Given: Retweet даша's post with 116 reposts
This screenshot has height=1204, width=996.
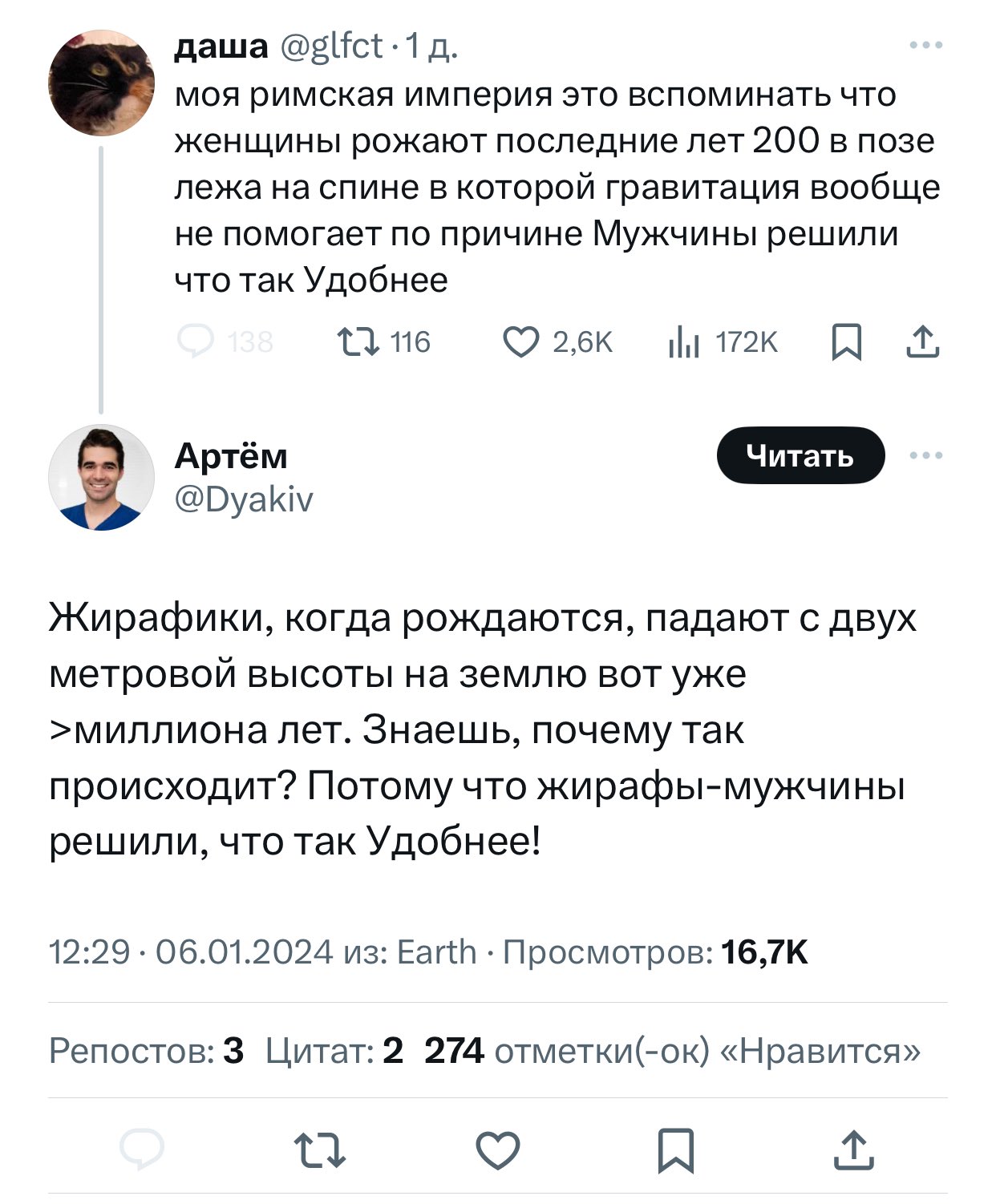Looking at the screenshot, I should pos(358,342).
